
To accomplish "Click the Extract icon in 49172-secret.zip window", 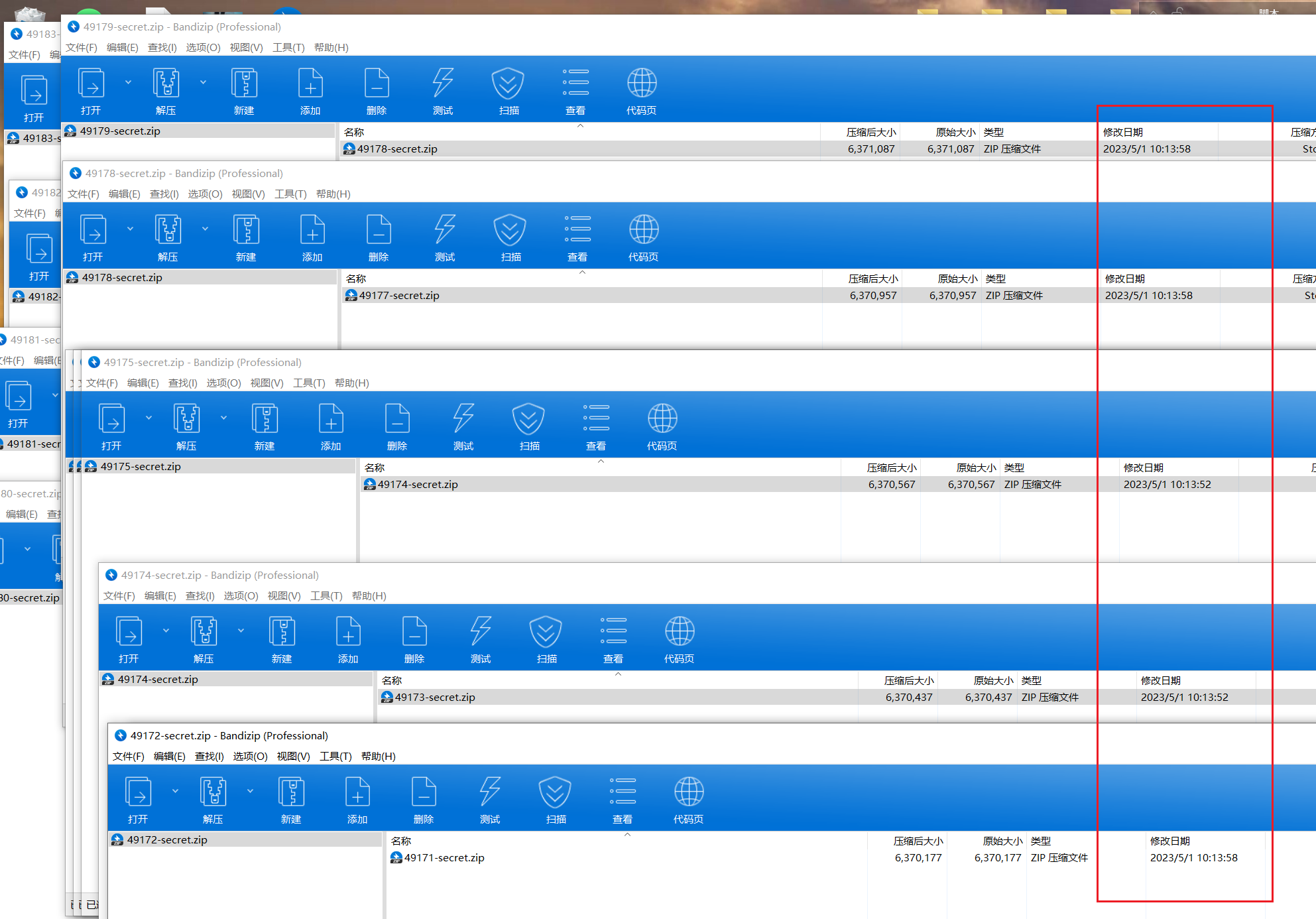I will coord(213,793).
